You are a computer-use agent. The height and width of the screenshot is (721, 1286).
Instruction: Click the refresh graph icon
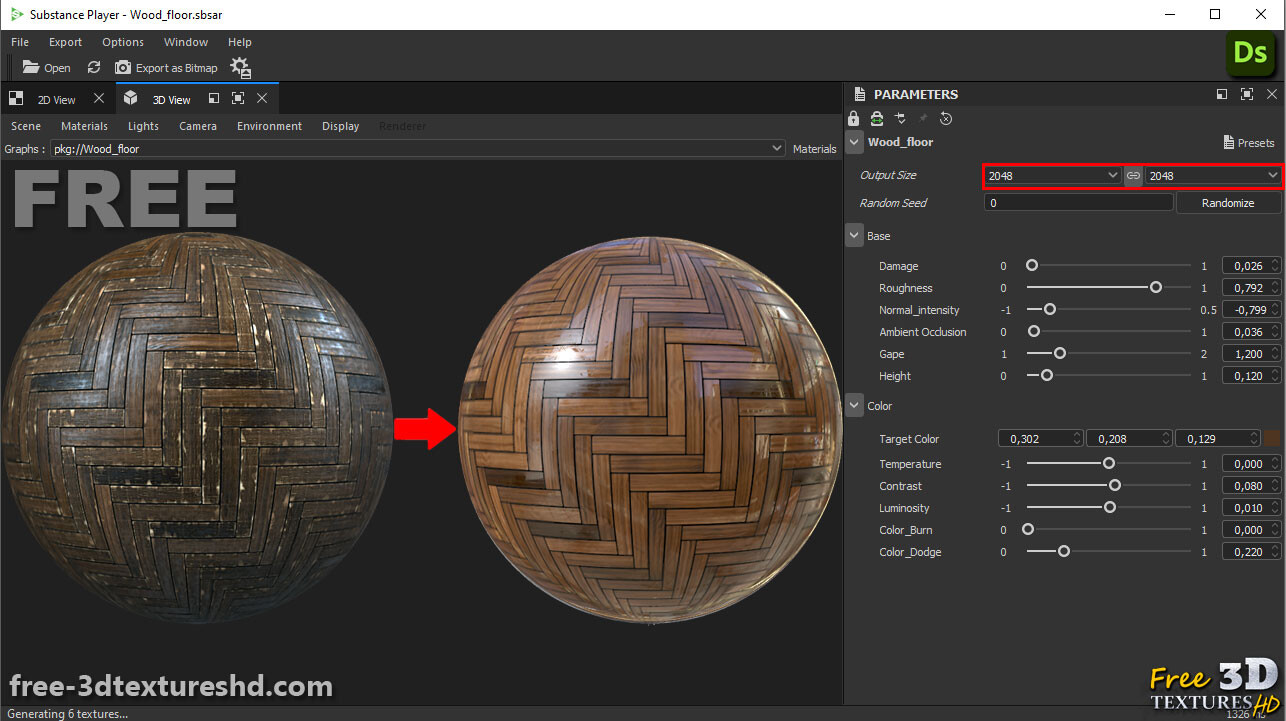tap(93, 67)
